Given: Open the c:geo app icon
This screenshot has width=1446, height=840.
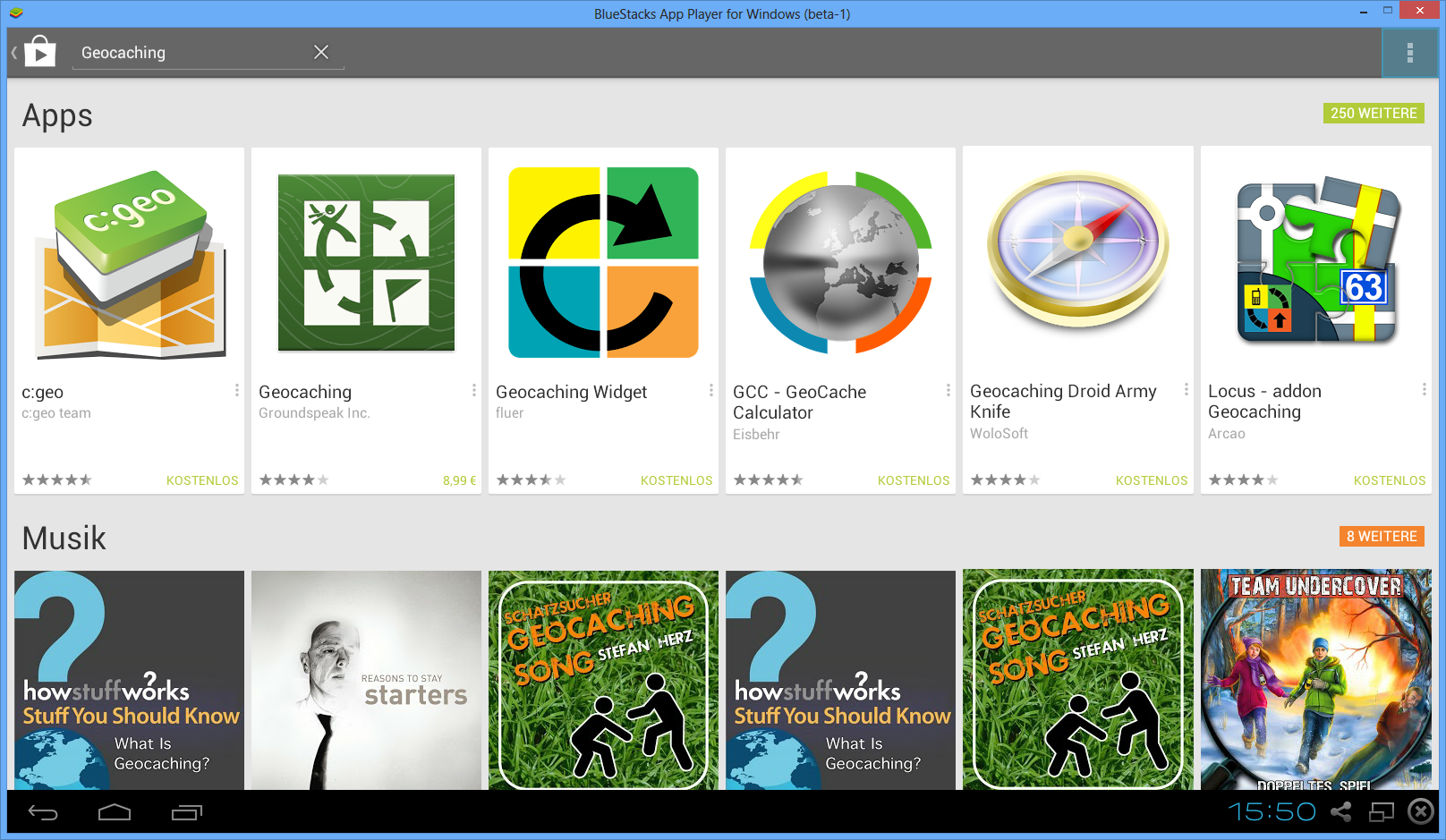Looking at the screenshot, I should pos(129,264).
